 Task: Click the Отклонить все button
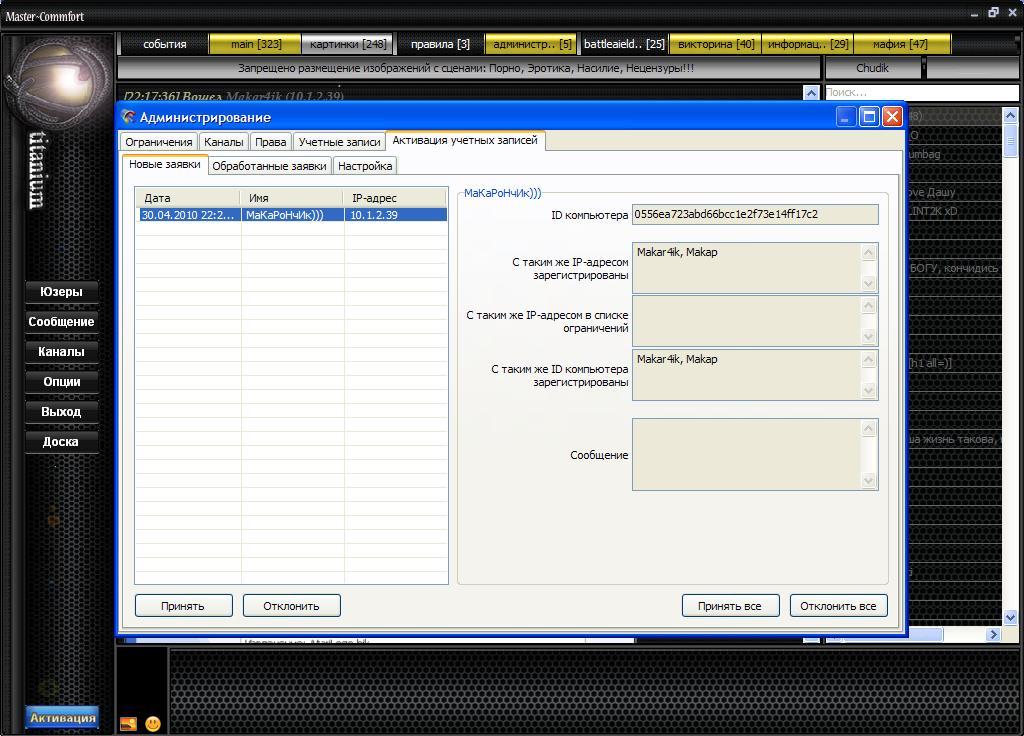838,606
